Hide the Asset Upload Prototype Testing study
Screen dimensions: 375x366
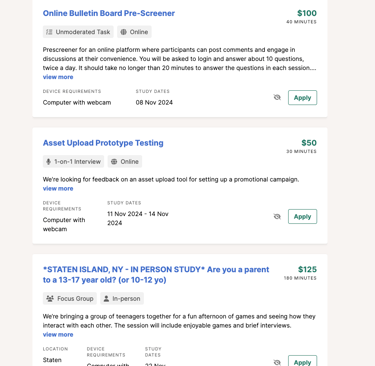click(277, 217)
